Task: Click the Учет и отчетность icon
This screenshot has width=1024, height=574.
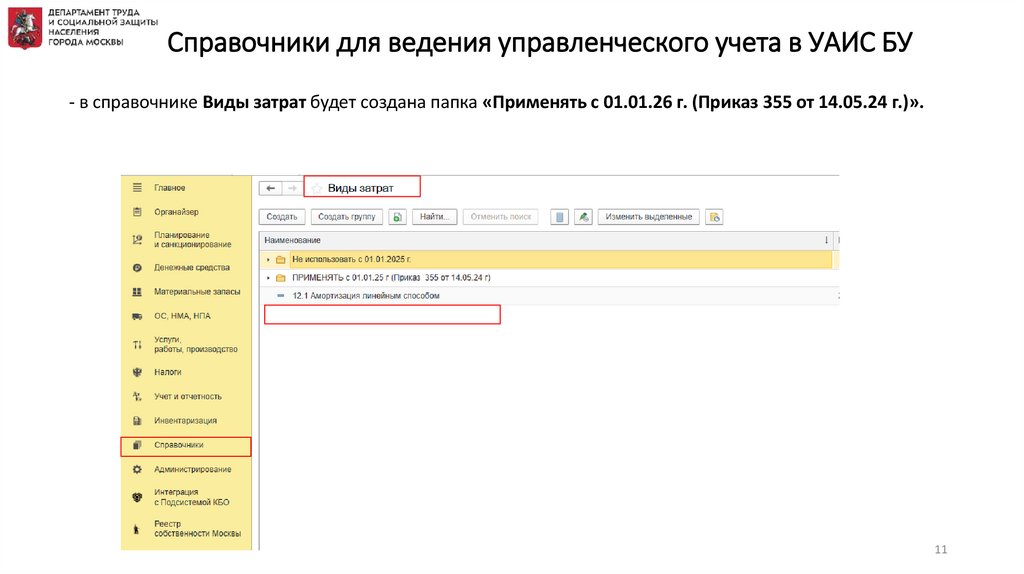Action: coord(137,396)
